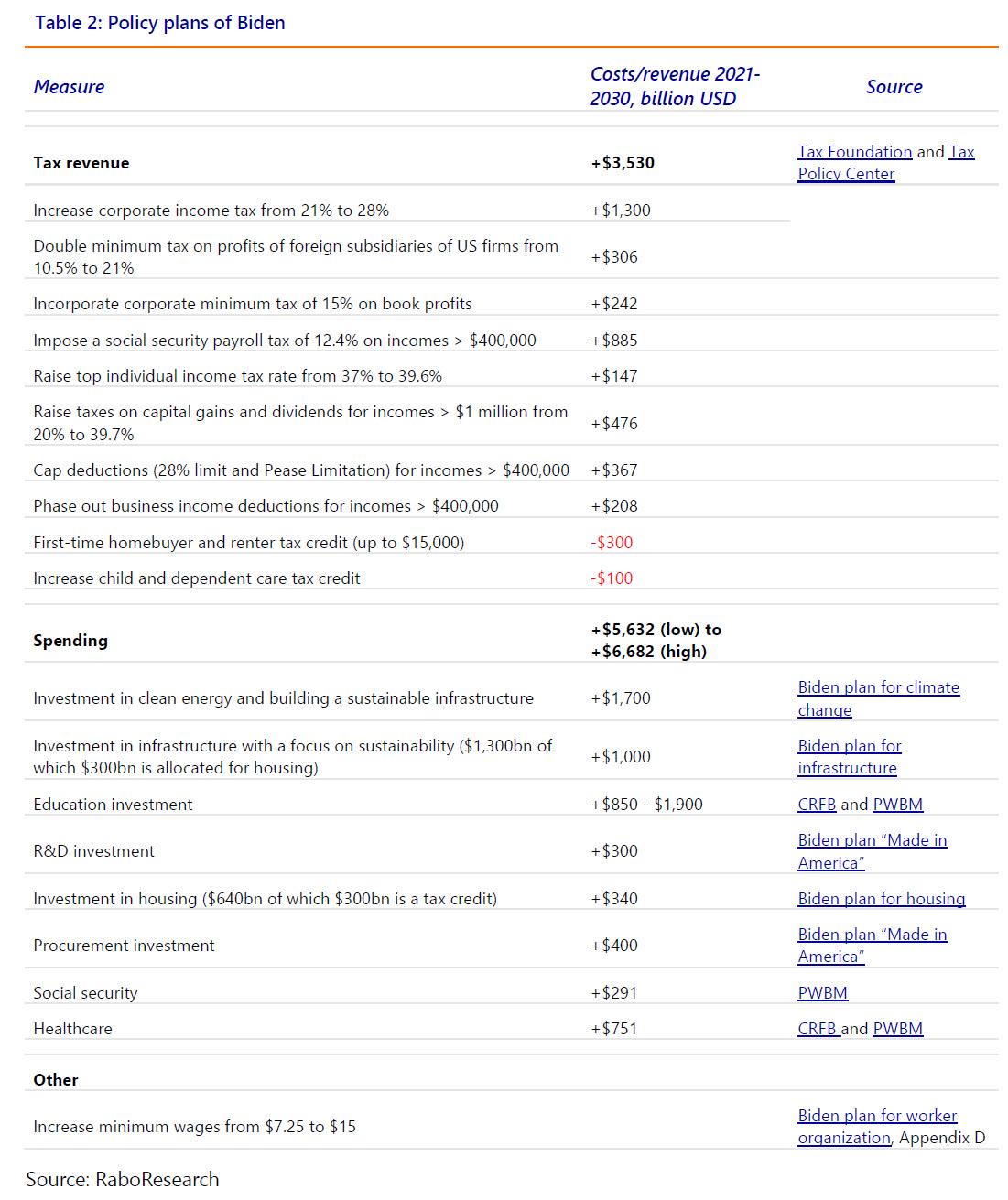The width and height of the screenshot is (1008, 1200).
Task: Click the Measure column header
Action: [69, 87]
